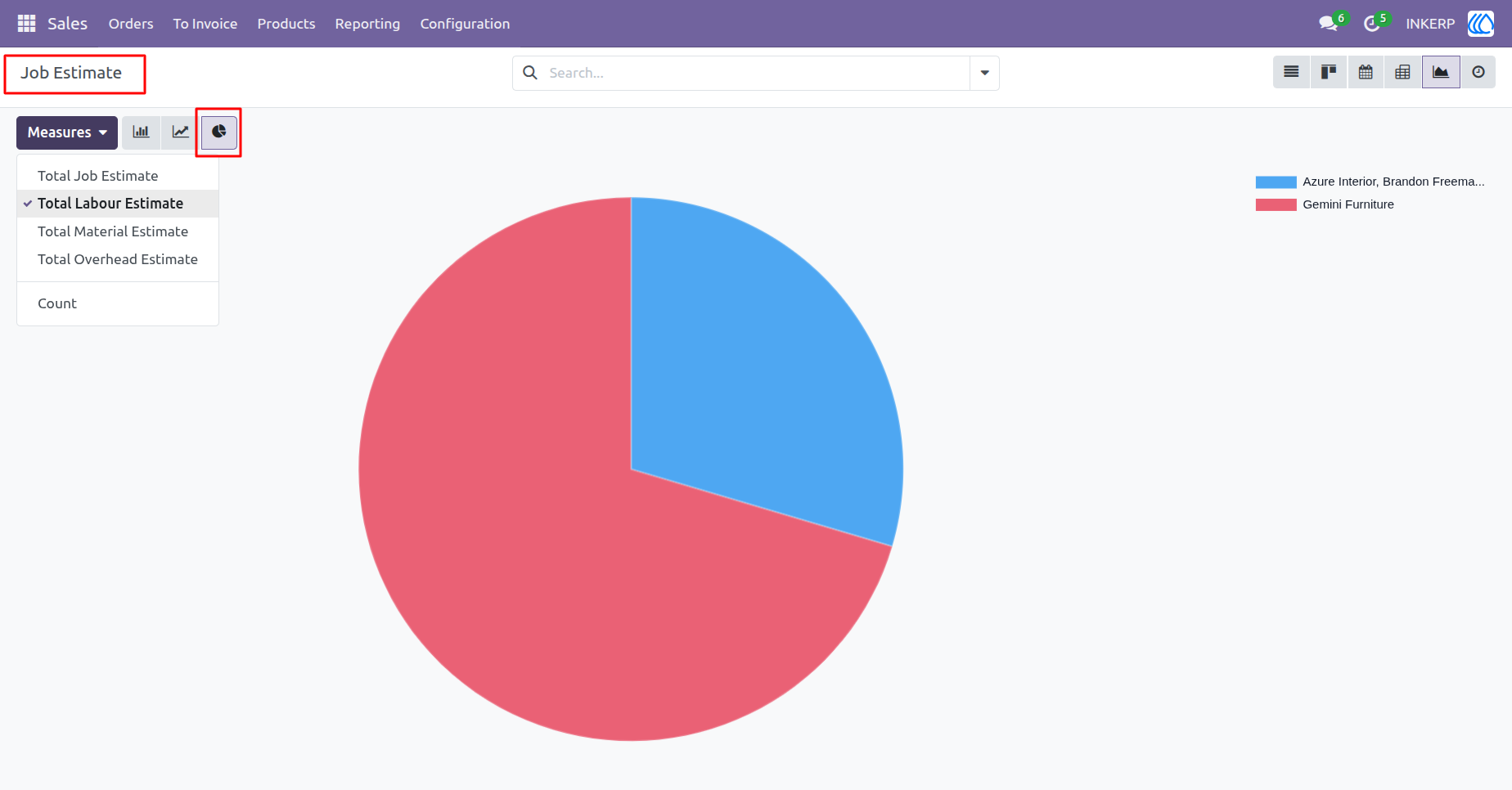This screenshot has width=1512, height=790.
Task: Select the pie chart mode
Action: click(x=219, y=132)
